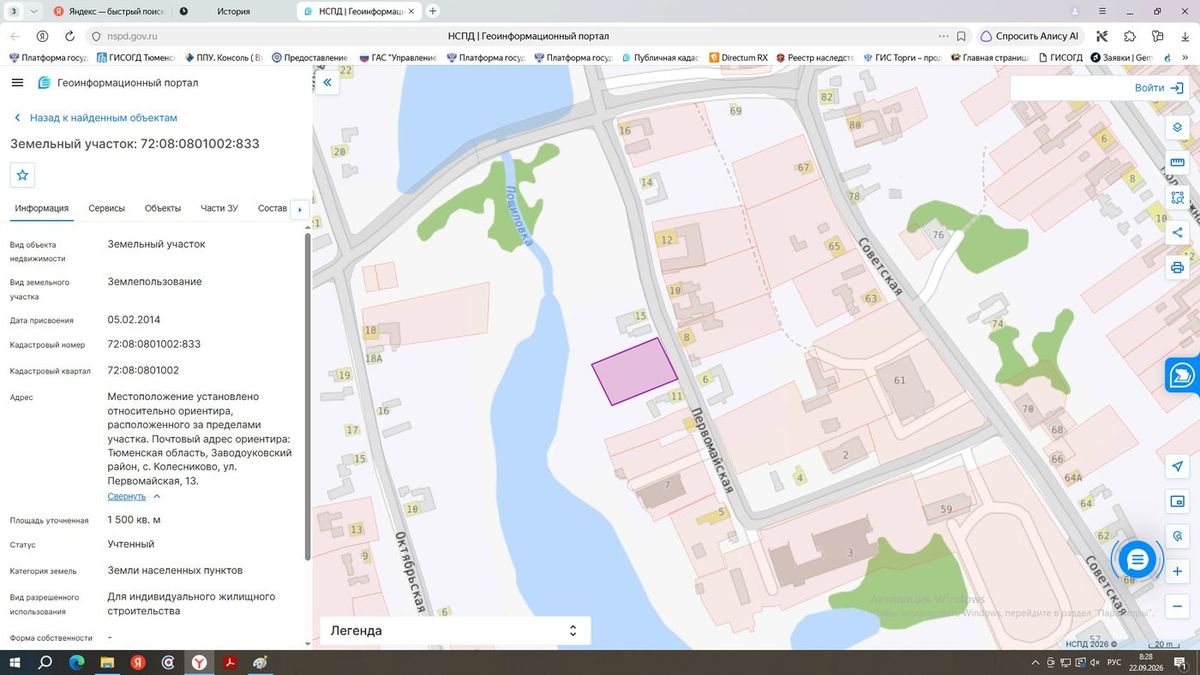Select the area search tool on map
Screen dimensions: 1200x675
(1177, 198)
